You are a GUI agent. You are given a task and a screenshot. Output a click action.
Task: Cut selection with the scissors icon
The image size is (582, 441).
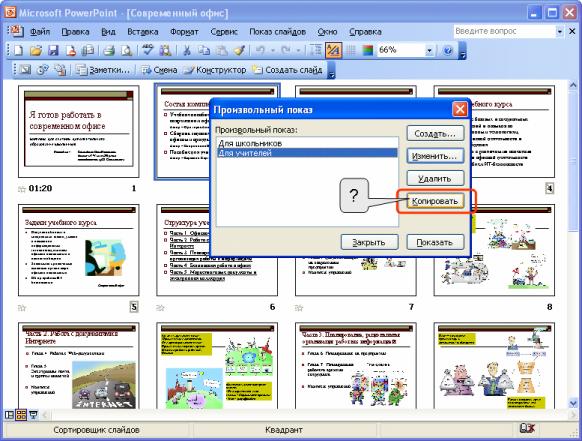(187, 50)
